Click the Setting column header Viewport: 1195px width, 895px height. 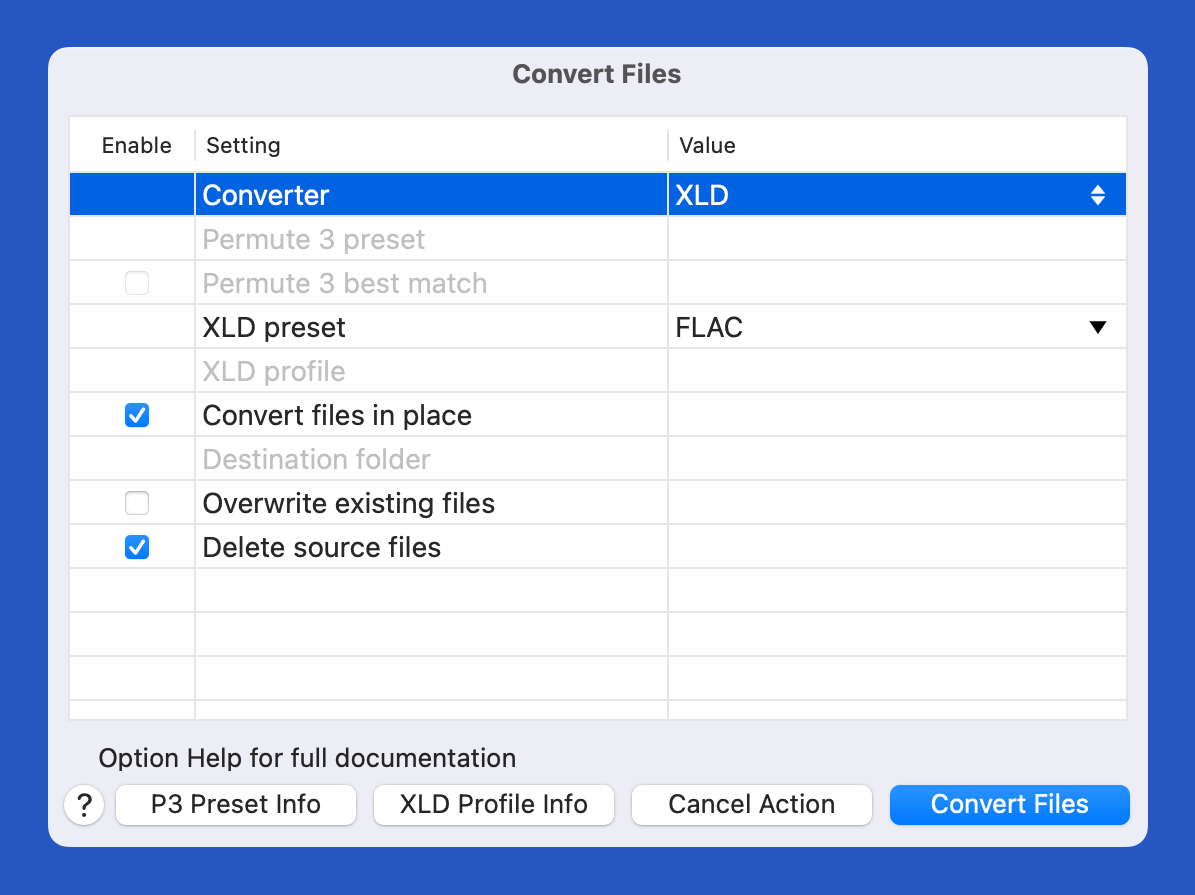coord(243,146)
